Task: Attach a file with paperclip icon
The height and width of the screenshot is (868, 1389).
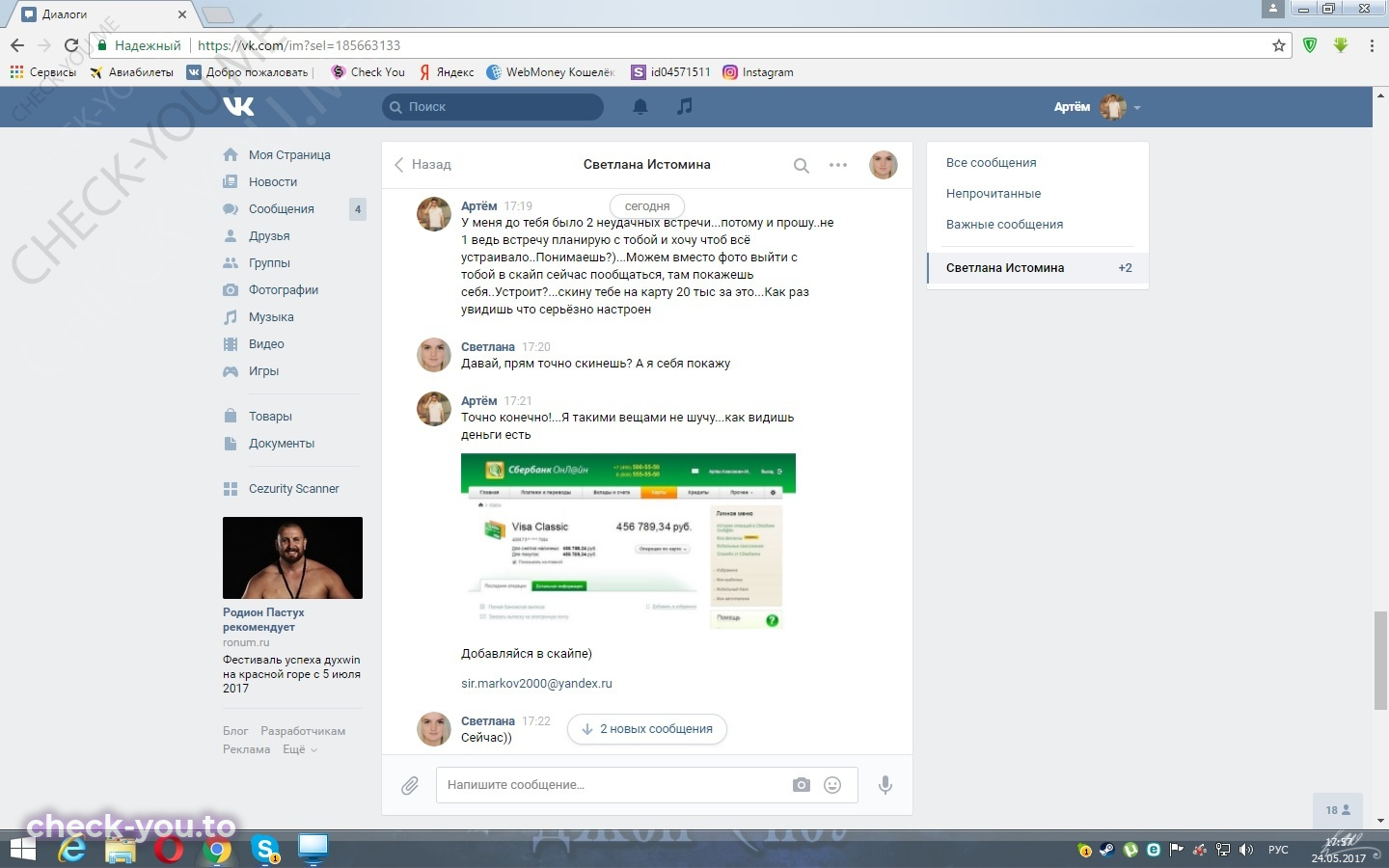Action: pos(410,785)
